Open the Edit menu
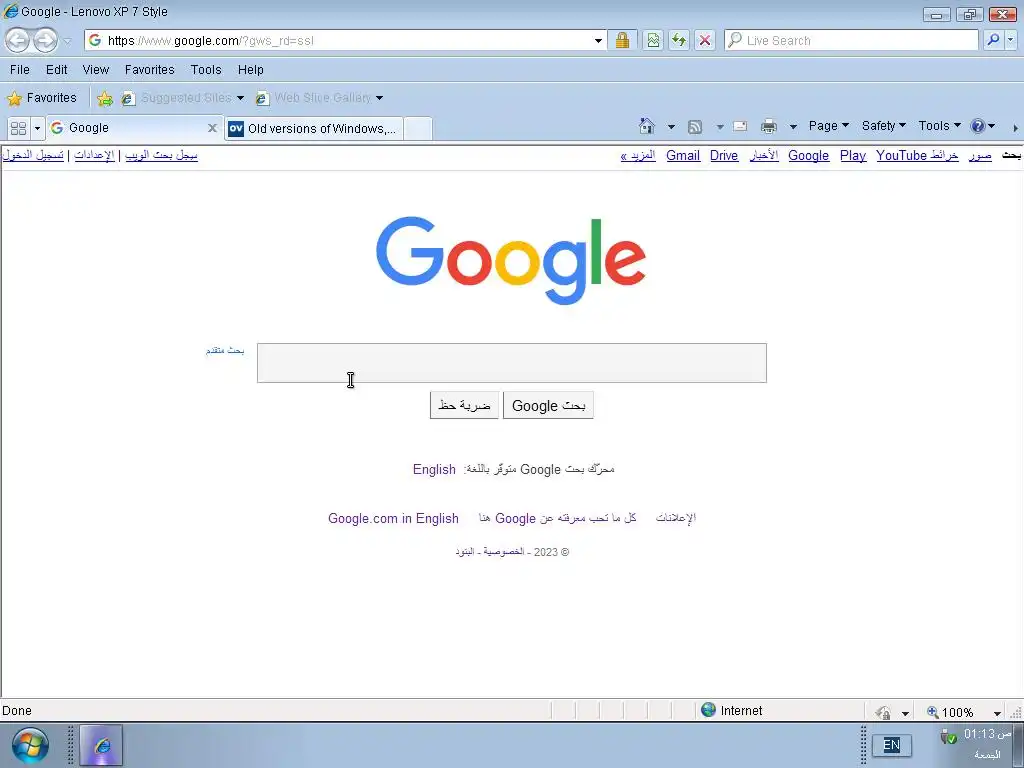 [56, 69]
